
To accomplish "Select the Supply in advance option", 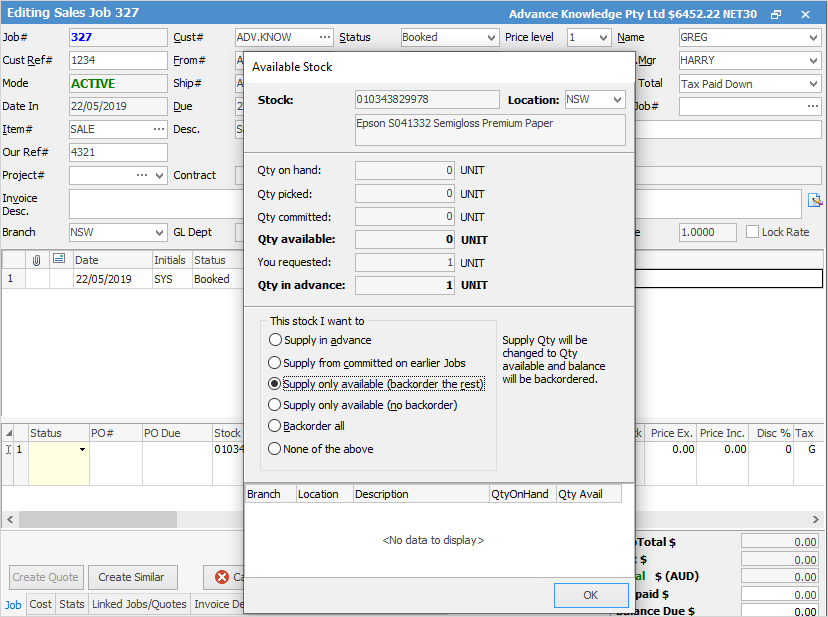I will click(275, 340).
